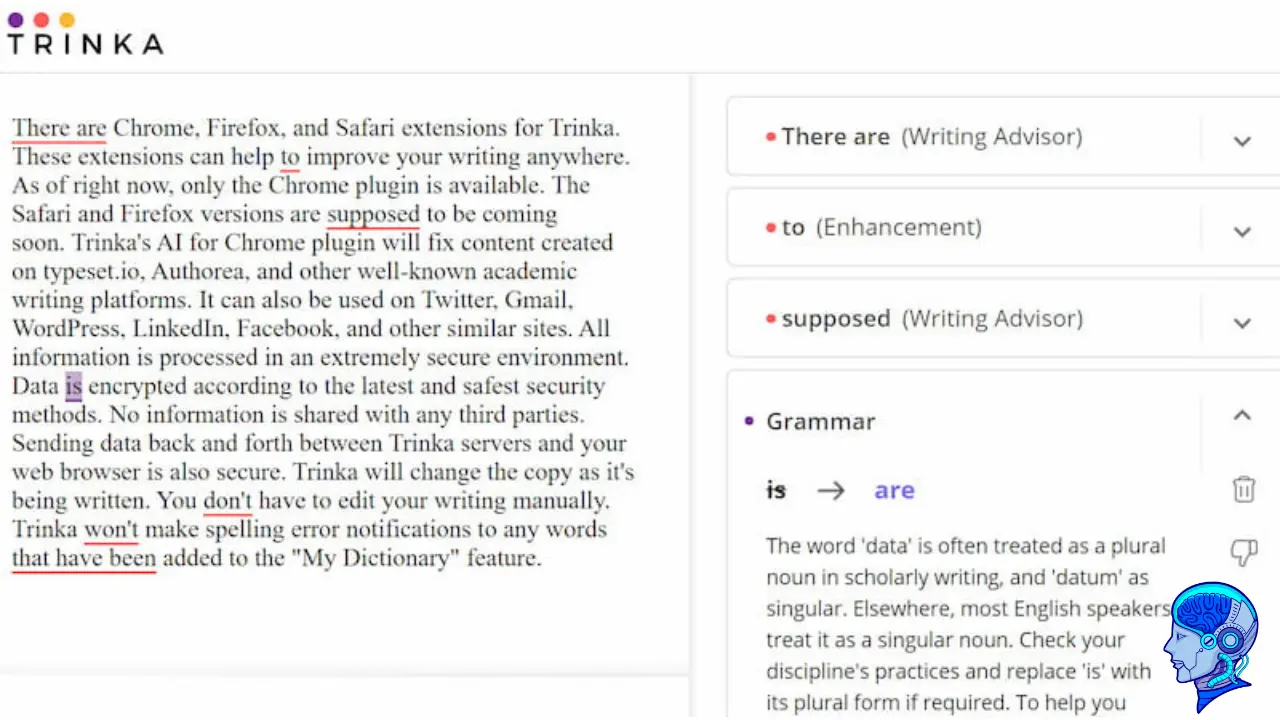This screenshot has height=720, width=1280.
Task: Expand the to Enhancement card
Action: point(1242,231)
